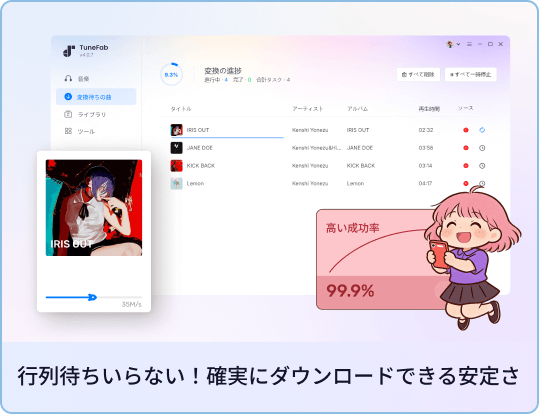Click the KICK BACK album thumbnail
This screenshot has height=414, width=539.
coord(176,166)
